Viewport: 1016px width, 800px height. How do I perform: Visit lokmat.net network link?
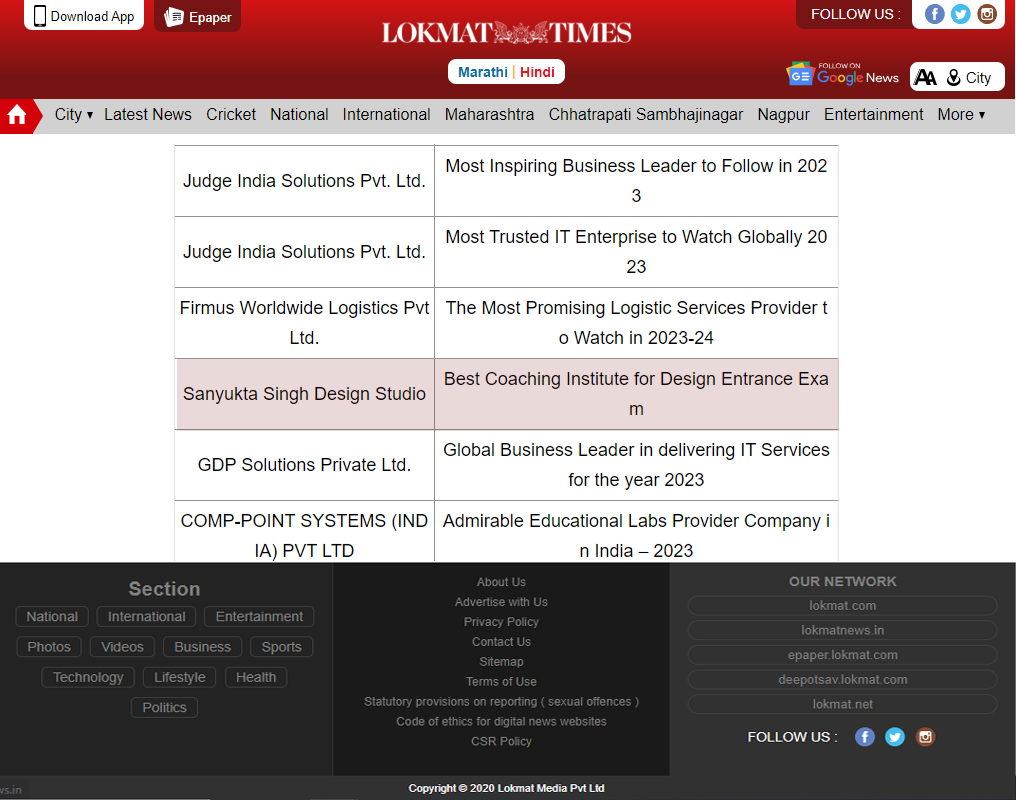coord(842,704)
